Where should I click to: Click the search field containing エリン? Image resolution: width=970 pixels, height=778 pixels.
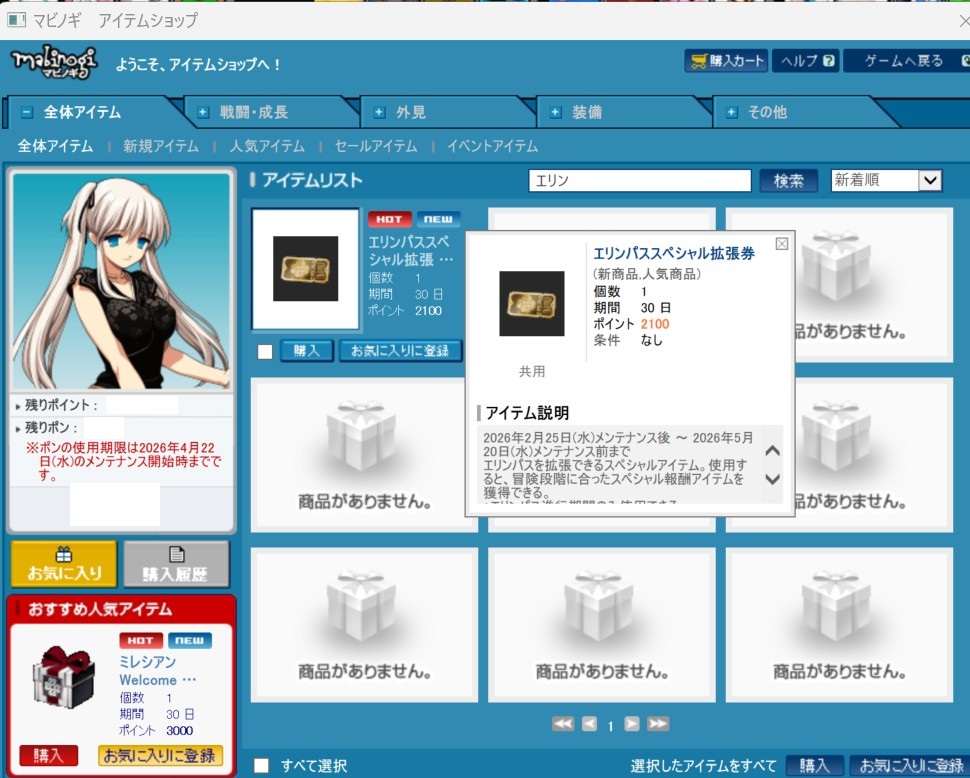coord(639,180)
